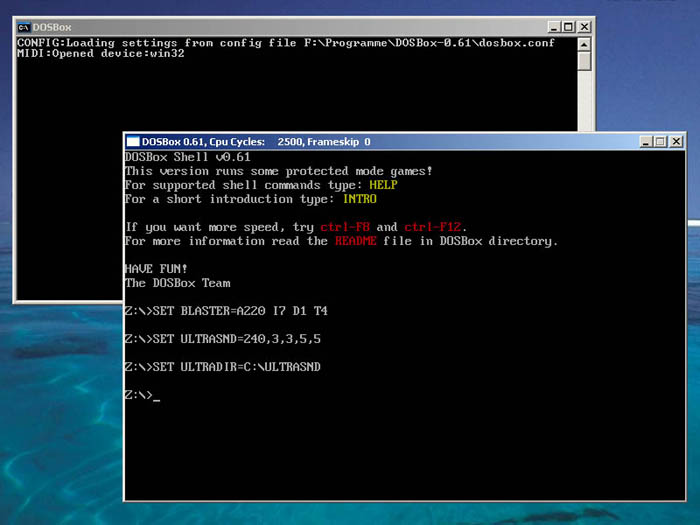The height and width of the screenshot is (525, 700).
Task: Click the red ctrl-F8 text
Action: tap(345, 227)
